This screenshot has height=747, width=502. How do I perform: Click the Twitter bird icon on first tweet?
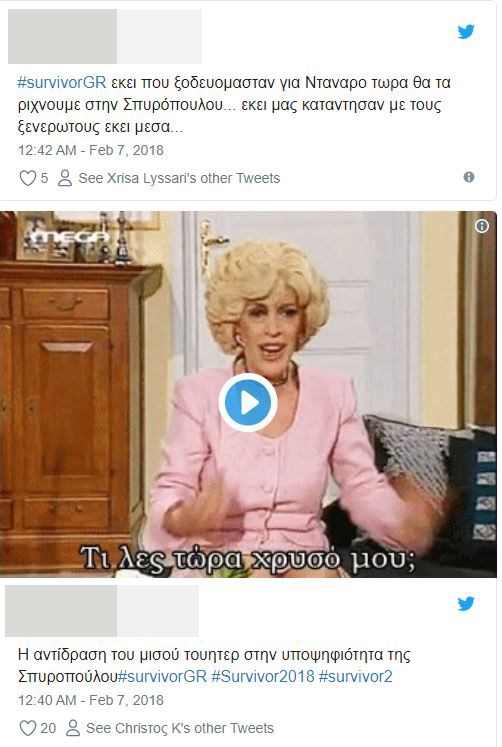[x=466, y=32]
